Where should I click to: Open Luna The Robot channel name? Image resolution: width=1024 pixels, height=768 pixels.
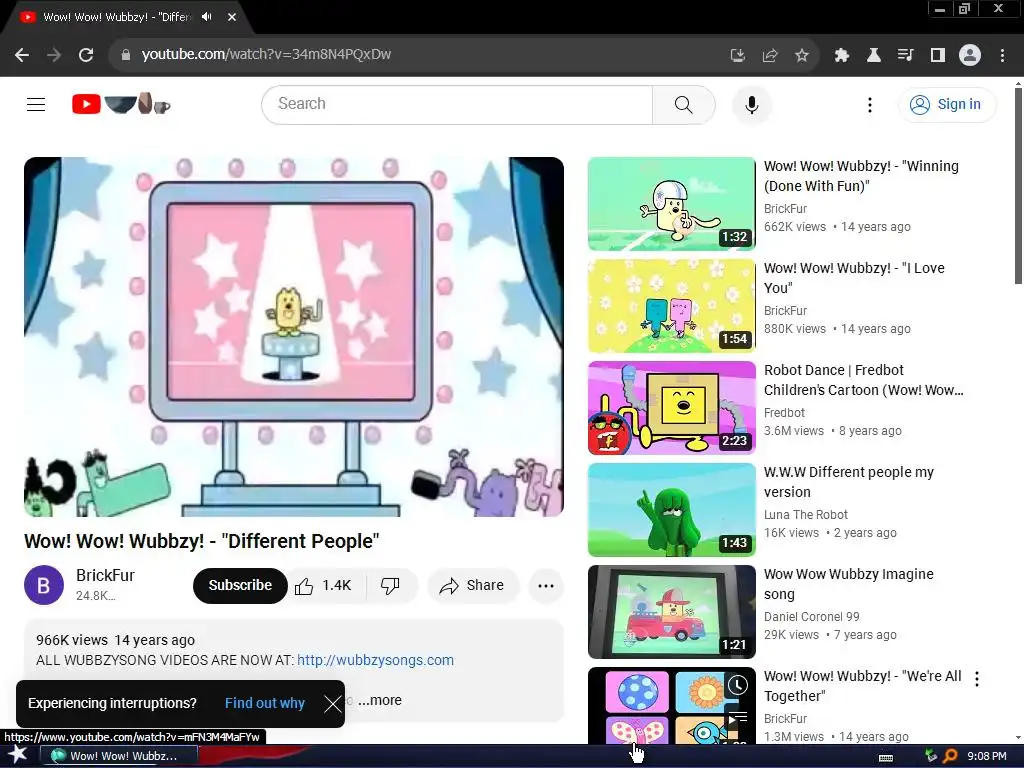click(x=806, y=515)
